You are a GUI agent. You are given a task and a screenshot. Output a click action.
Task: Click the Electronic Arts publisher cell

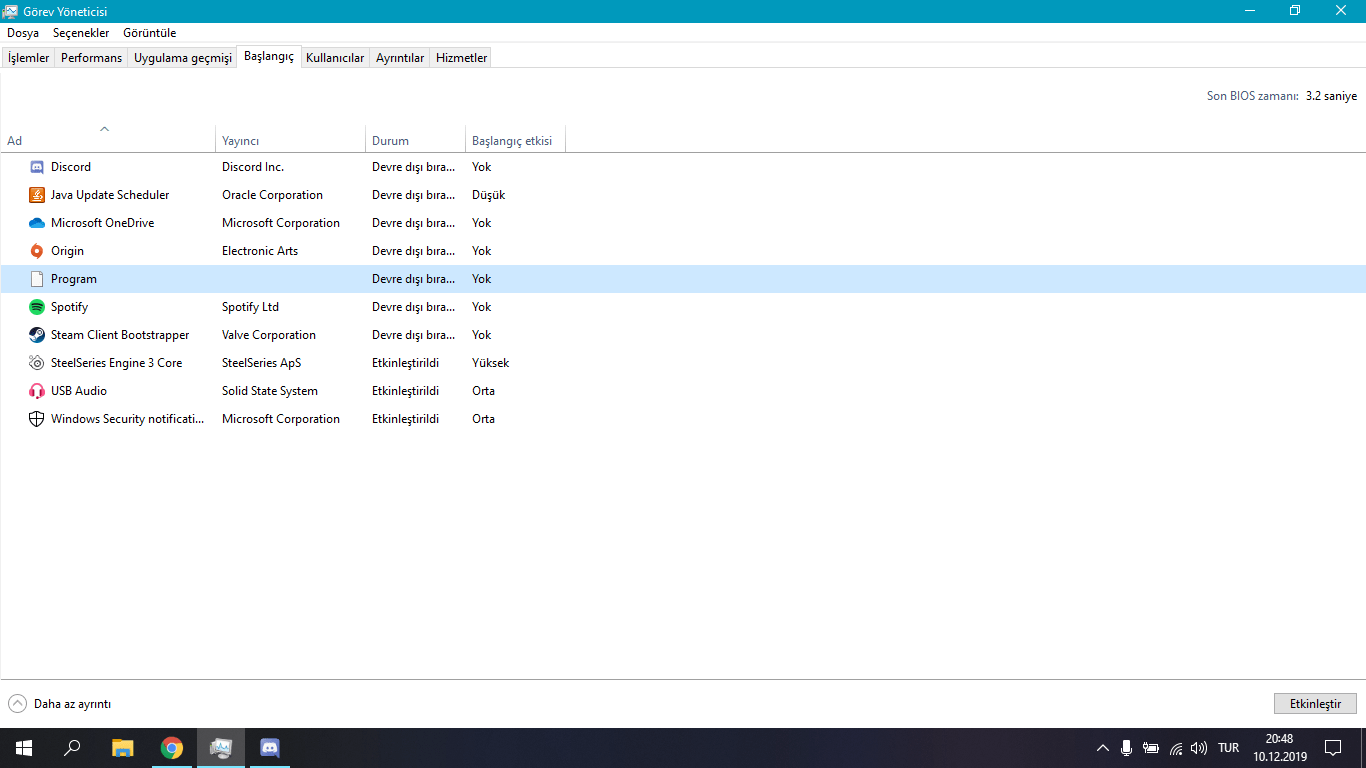tap(260, 251)
